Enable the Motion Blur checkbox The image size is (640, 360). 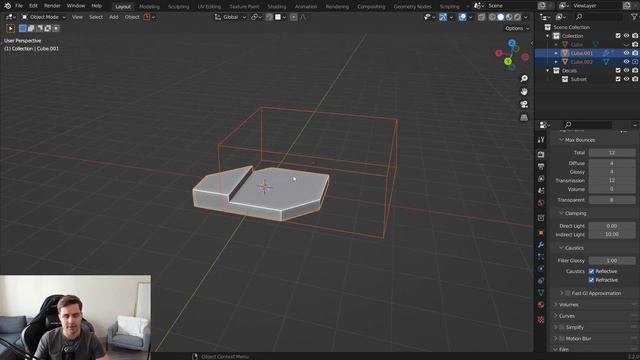562,338
